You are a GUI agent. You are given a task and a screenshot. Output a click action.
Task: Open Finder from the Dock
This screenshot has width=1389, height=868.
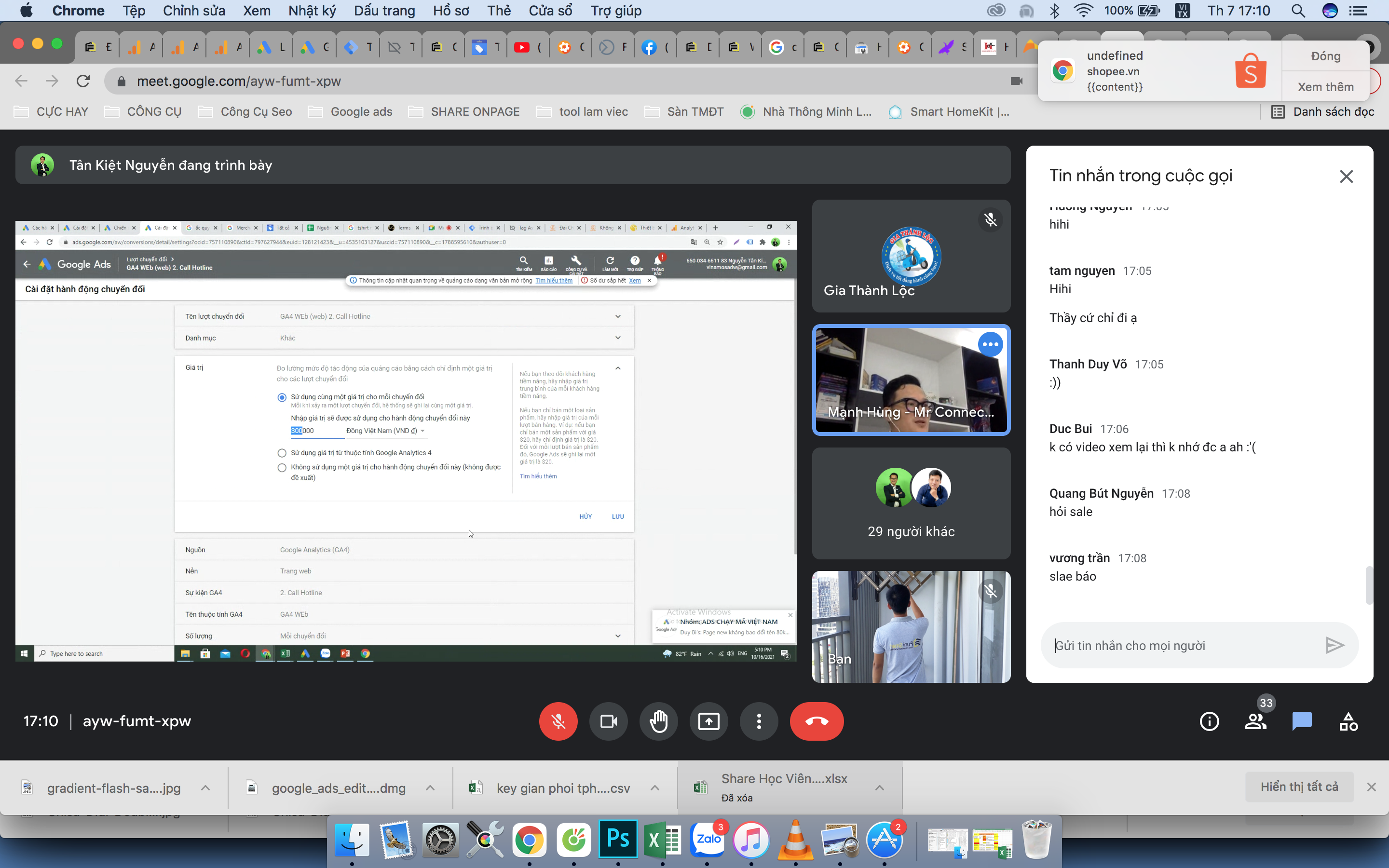pos(352,841)
